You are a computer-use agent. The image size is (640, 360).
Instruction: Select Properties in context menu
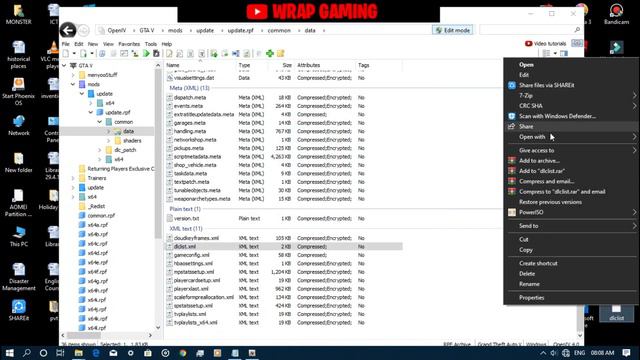[x=571, y=298]
